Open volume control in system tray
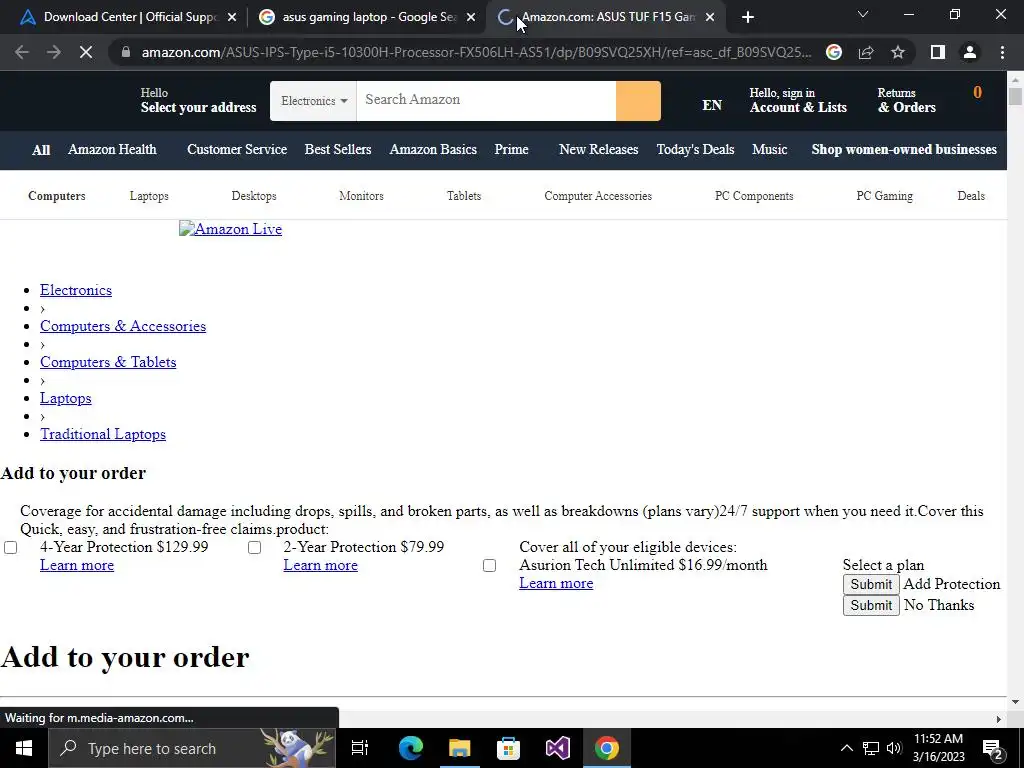The image size is (1024, 768). tap(894, 748)
